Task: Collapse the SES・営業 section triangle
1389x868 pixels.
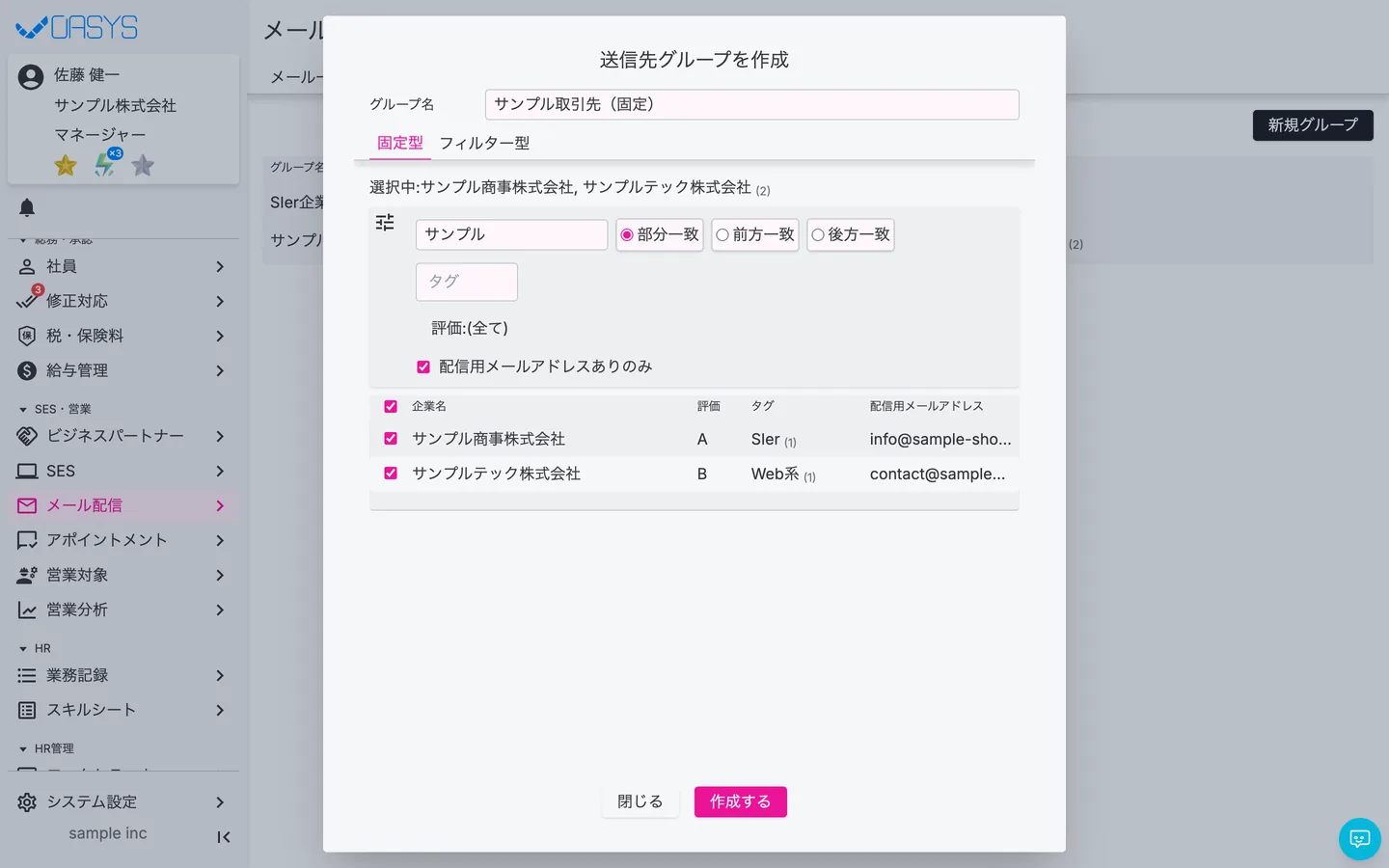Action: tap(23, 410)
